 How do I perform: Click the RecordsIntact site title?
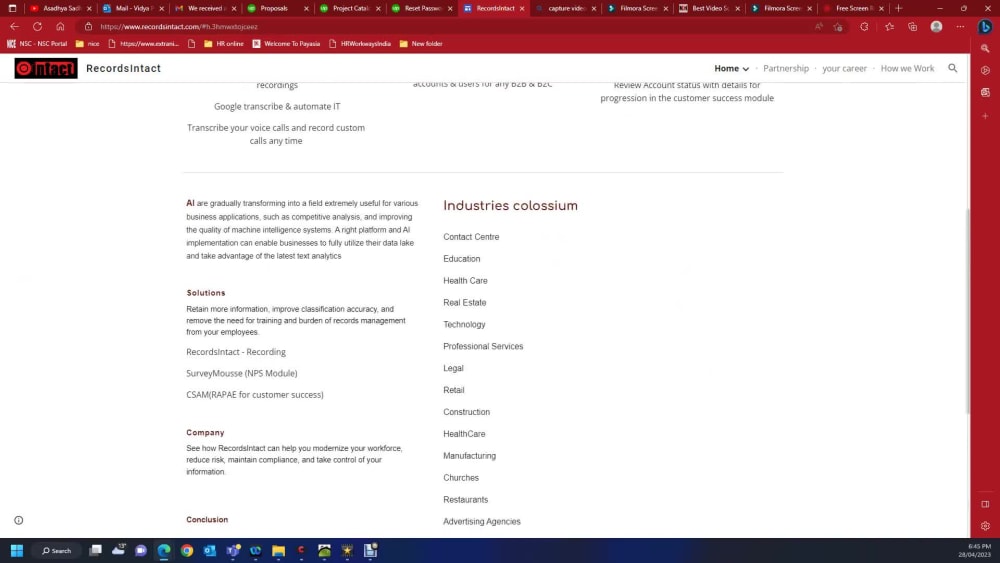[123, 68]
